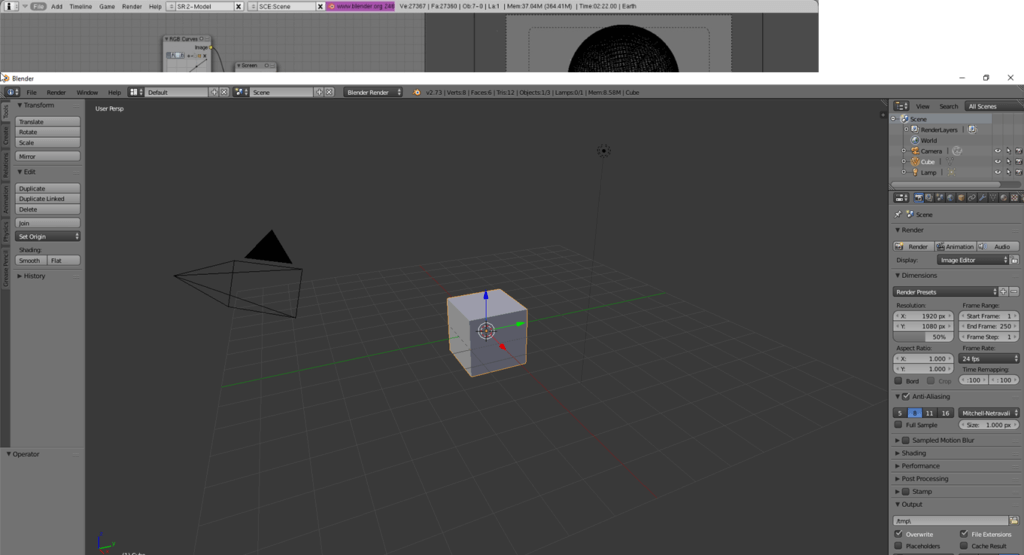Screen dimensions: 1024x555
Task: Open the Timeline menu in background window
Action: point(80,7)
